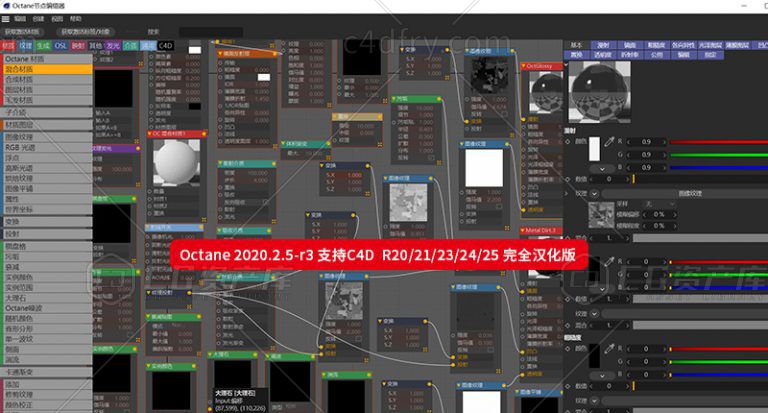Select the 映射 filter tab
This screenshot has width=768, height=413.
[x=78, y=46]
